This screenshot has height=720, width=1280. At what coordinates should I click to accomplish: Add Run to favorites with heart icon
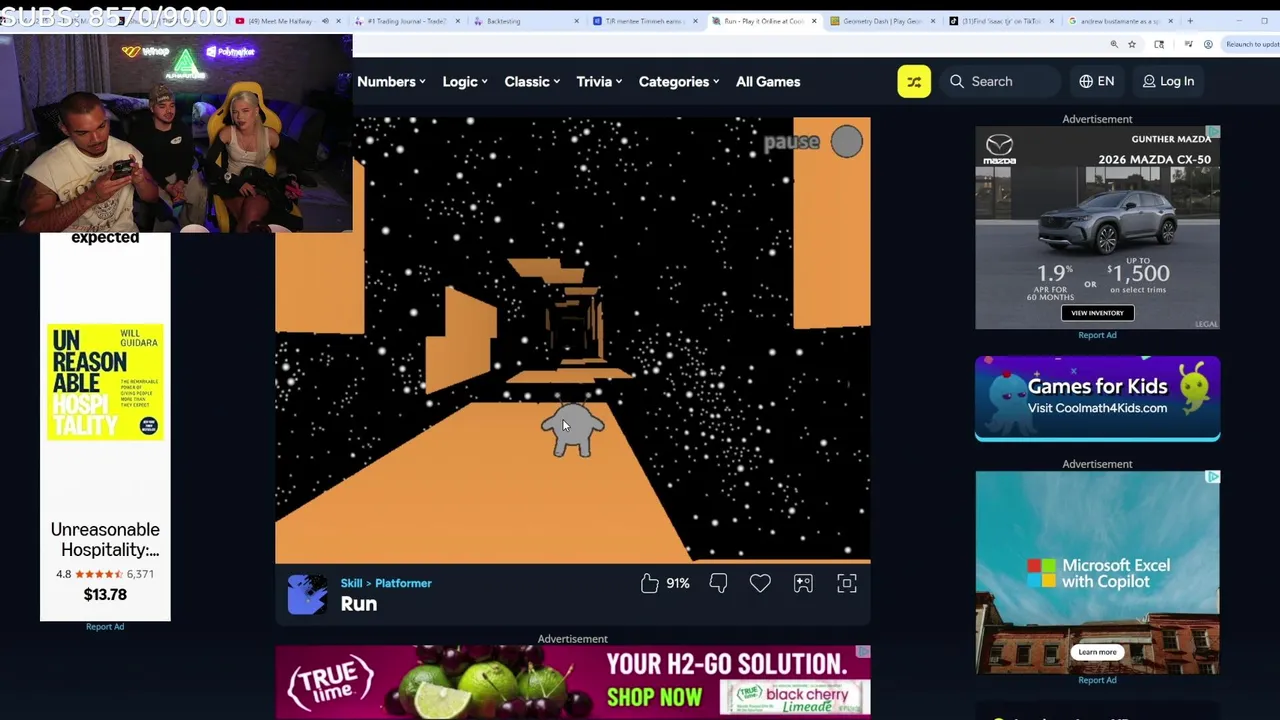point(760,583)
